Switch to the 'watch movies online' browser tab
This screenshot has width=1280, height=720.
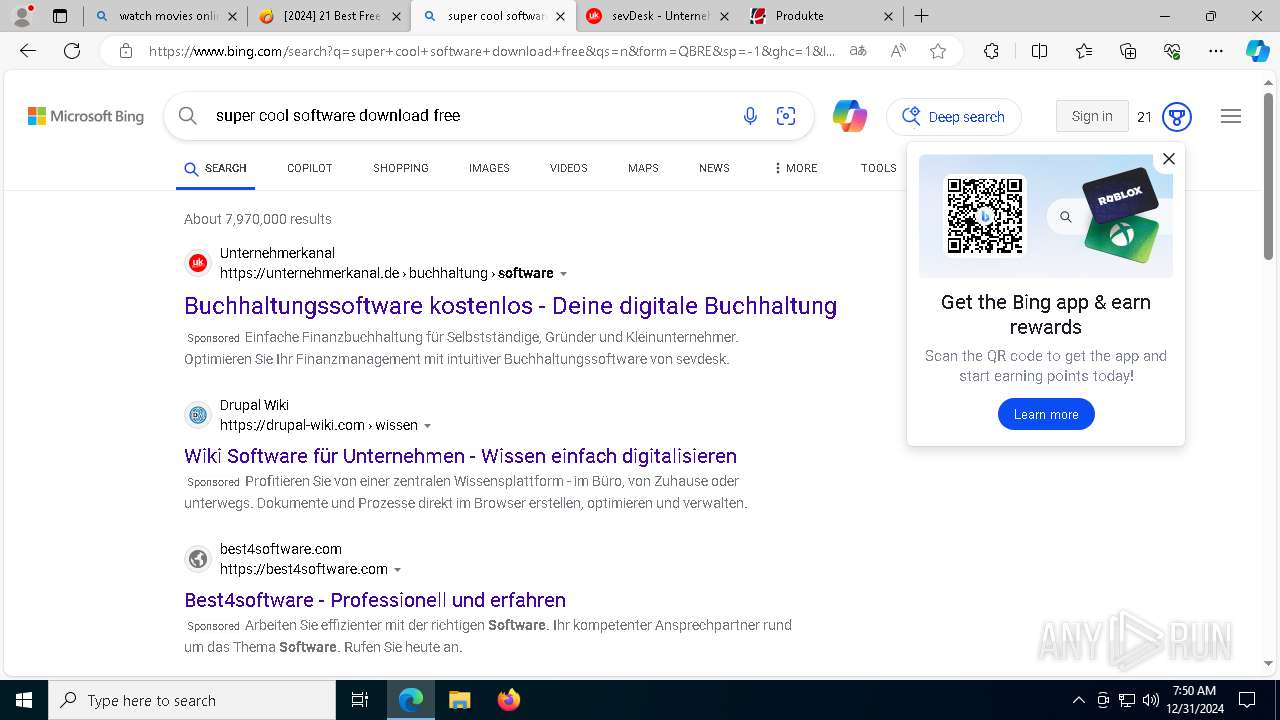pos(165,16)
